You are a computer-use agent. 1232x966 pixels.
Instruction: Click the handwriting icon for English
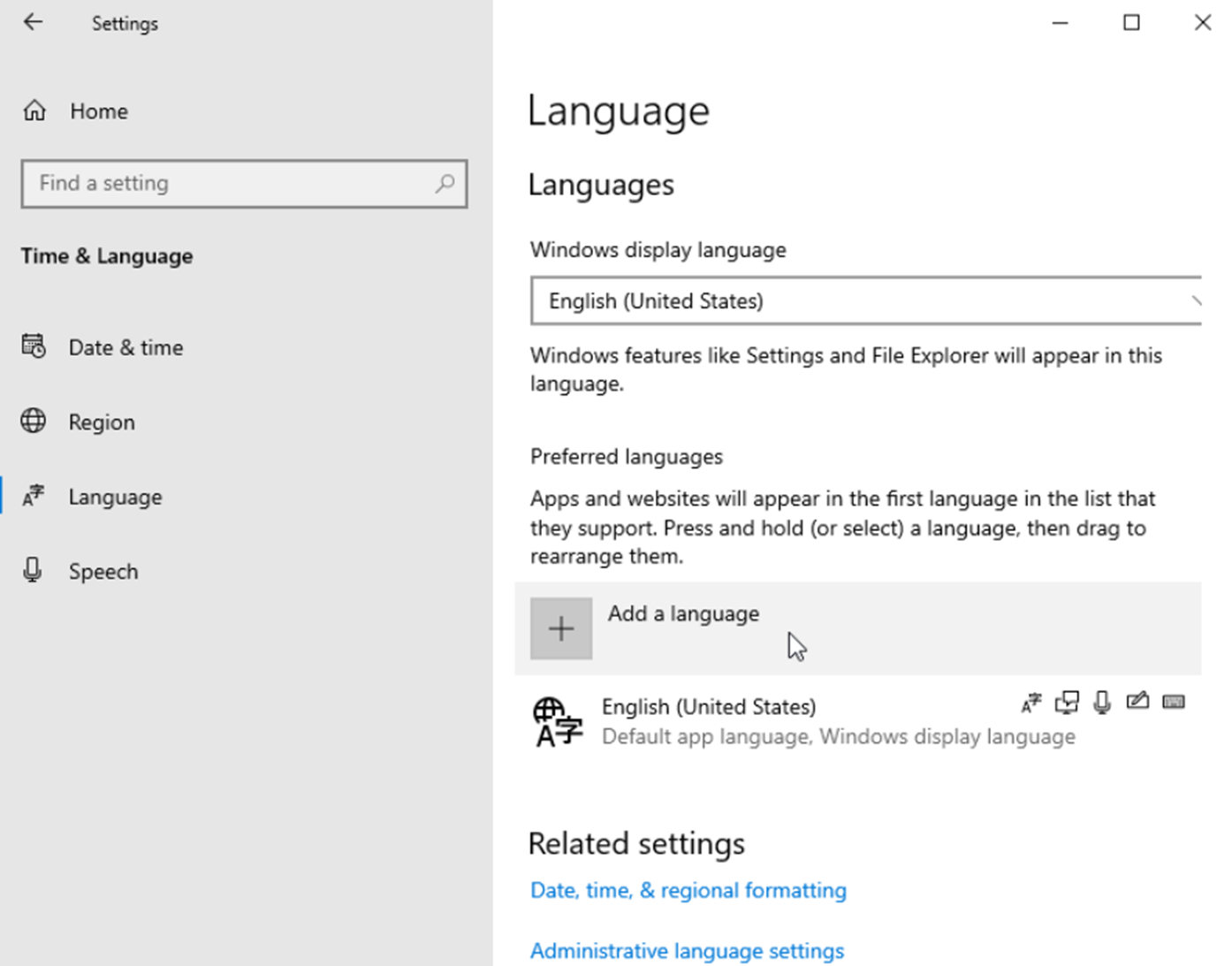point(1137,702)
